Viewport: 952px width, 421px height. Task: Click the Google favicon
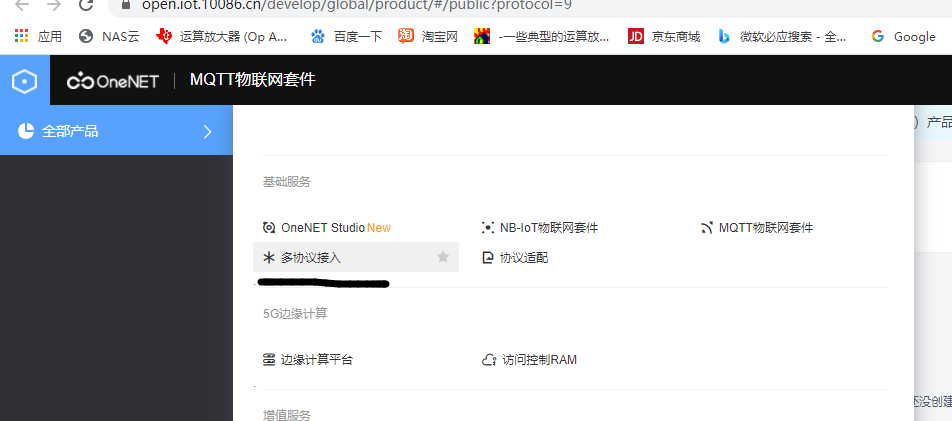coord(878,36)
